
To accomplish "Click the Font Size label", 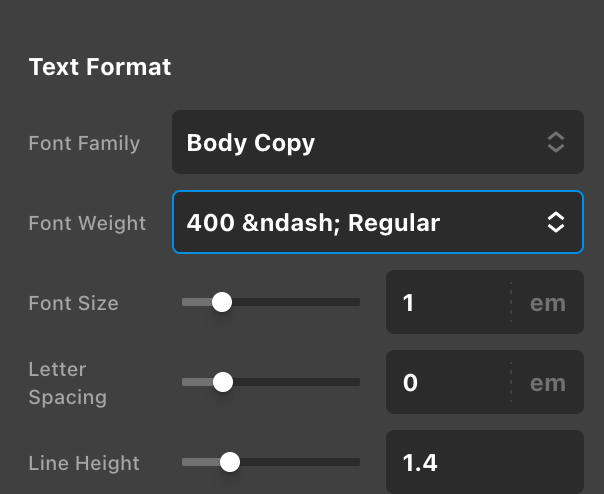I will 73,303.
